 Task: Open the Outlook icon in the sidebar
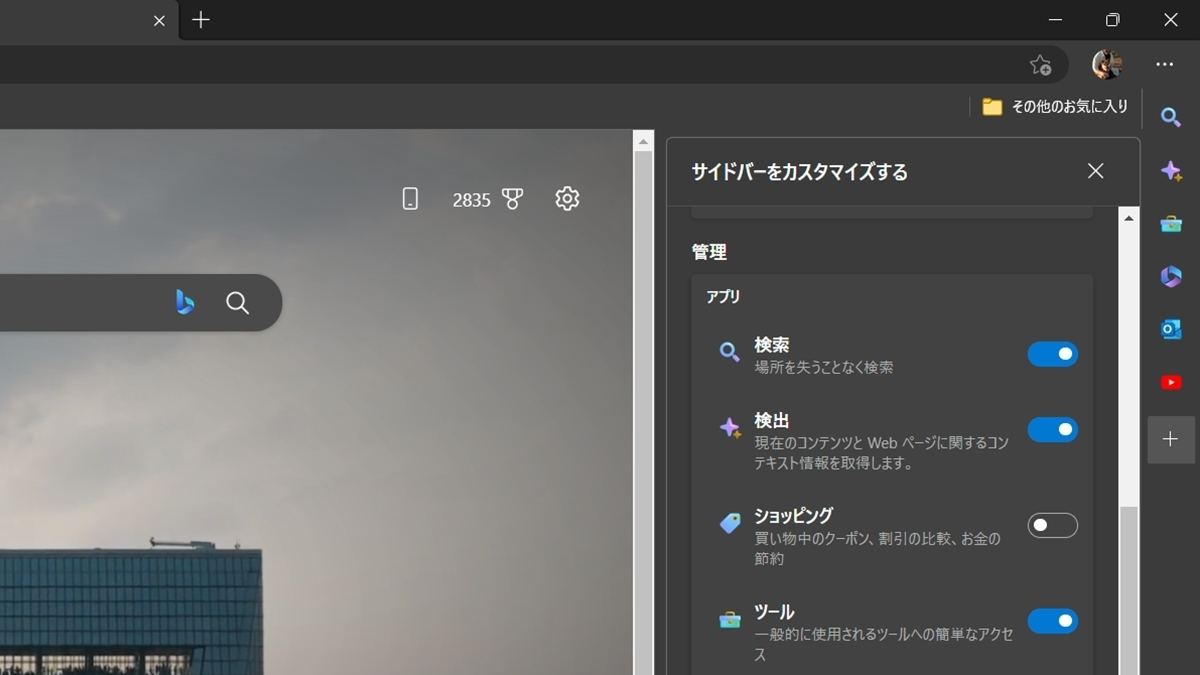pyautogui.click(x=1170, y=329)
